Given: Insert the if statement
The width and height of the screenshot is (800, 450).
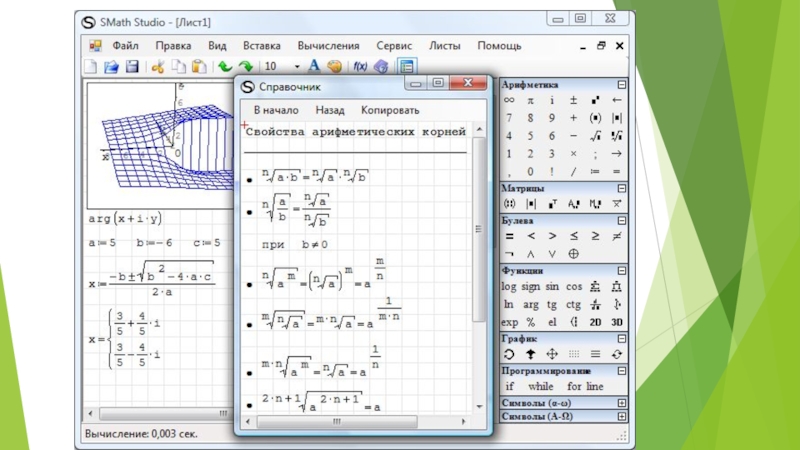Looking at the screenshot, I should click(x=509, y=386).
